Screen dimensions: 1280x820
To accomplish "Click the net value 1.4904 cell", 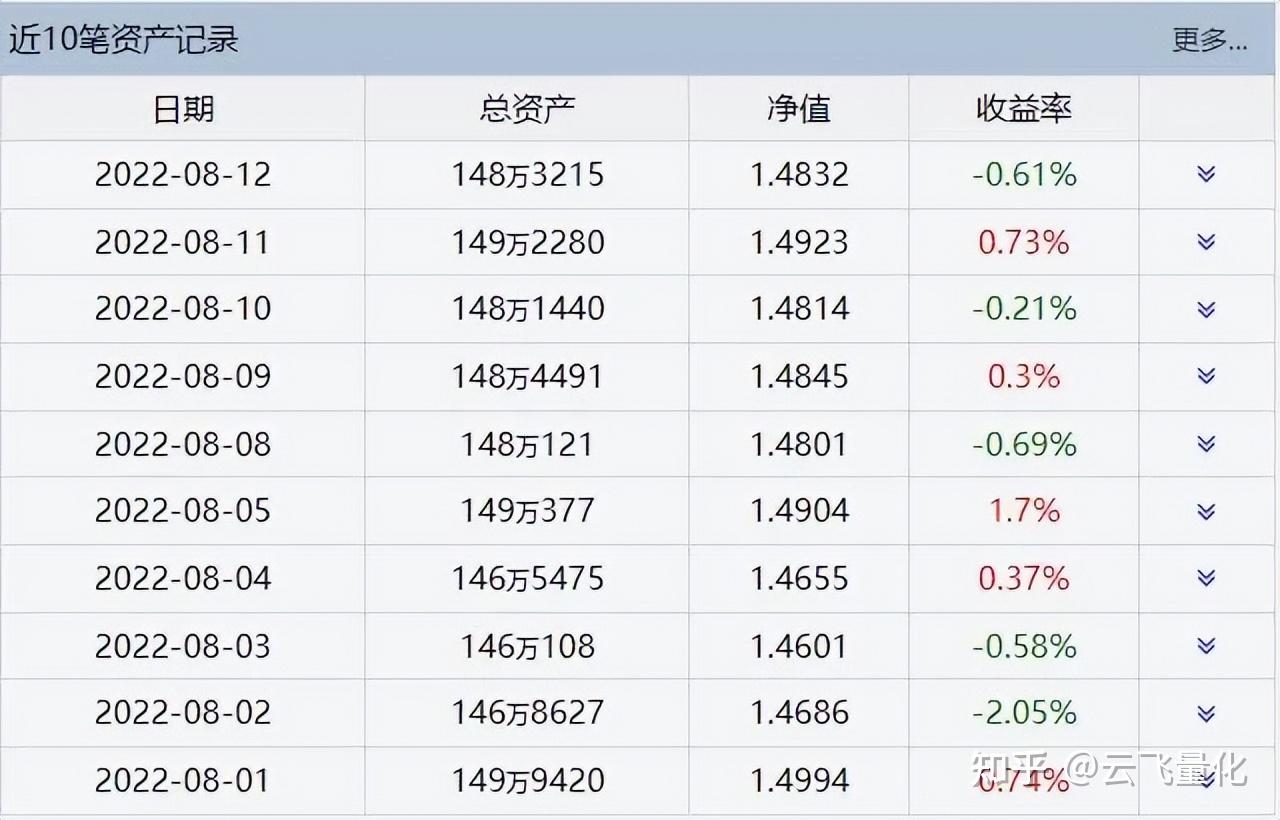I will click(799, 511).
